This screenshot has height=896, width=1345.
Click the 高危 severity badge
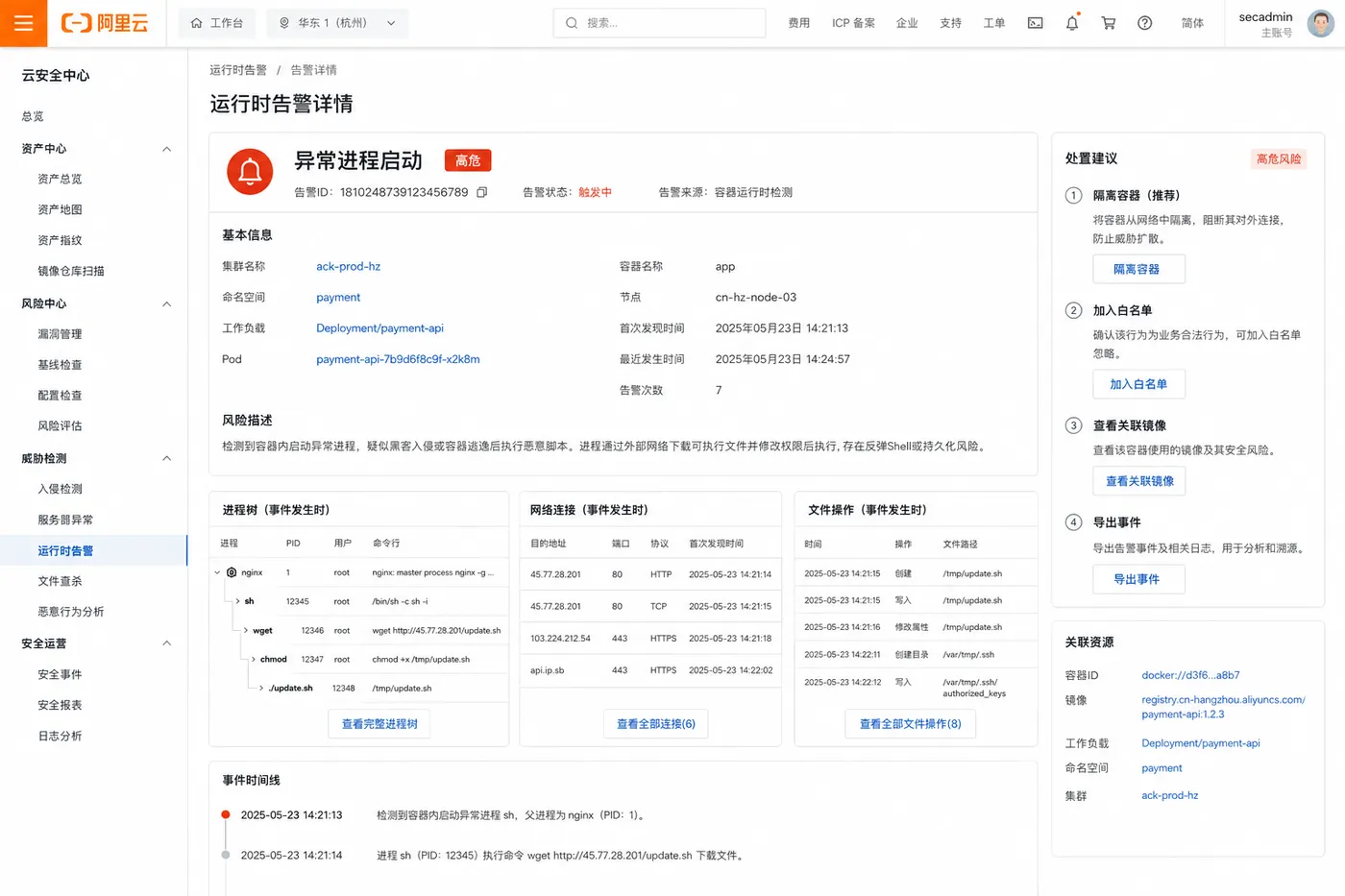468,160
